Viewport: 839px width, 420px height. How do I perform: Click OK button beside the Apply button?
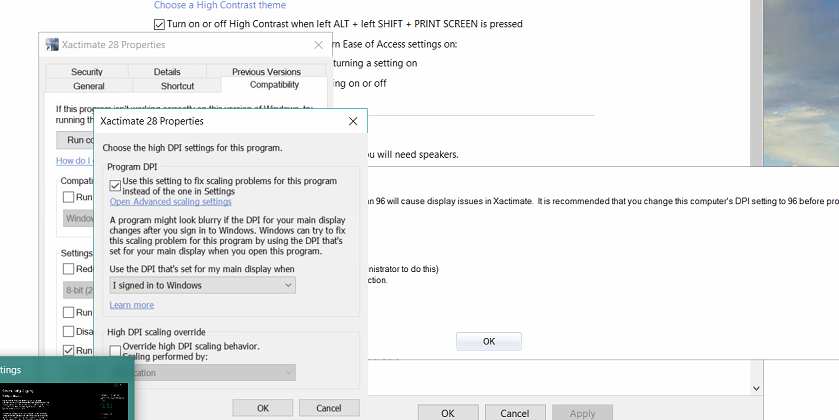pos(448,413)
